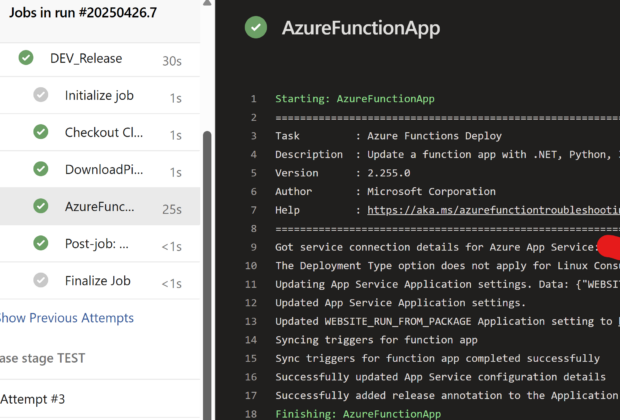Click log line number 9

tap(253, 247)
